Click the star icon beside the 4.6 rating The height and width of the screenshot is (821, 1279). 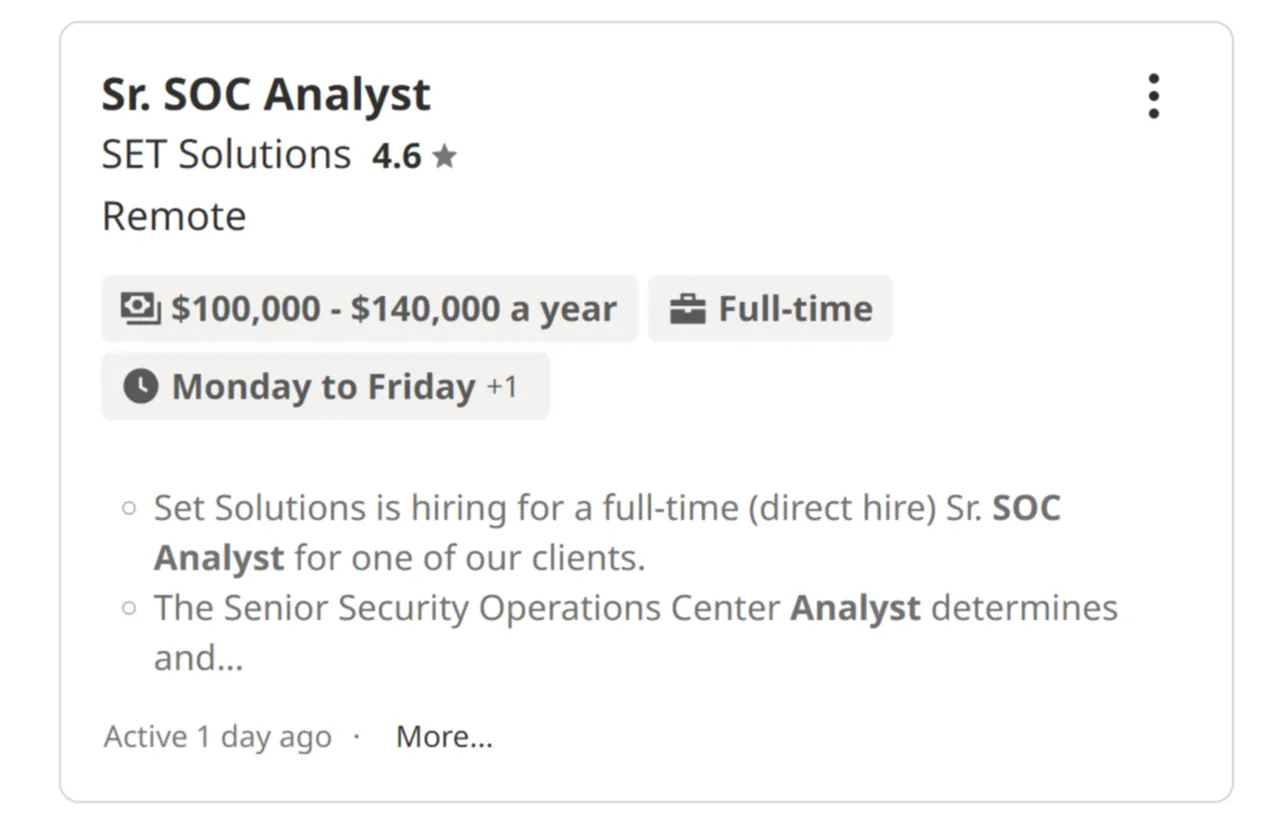[x=444, y=157]
